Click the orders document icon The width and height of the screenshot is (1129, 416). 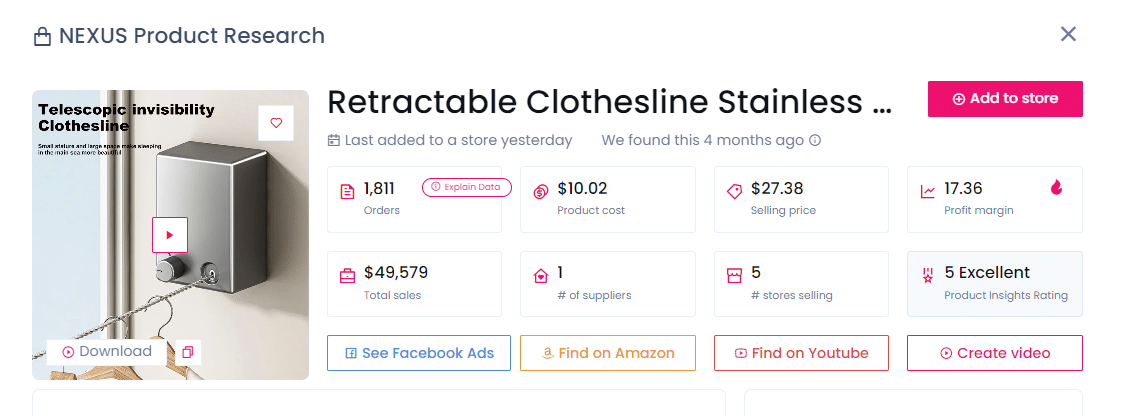[347, 192]
